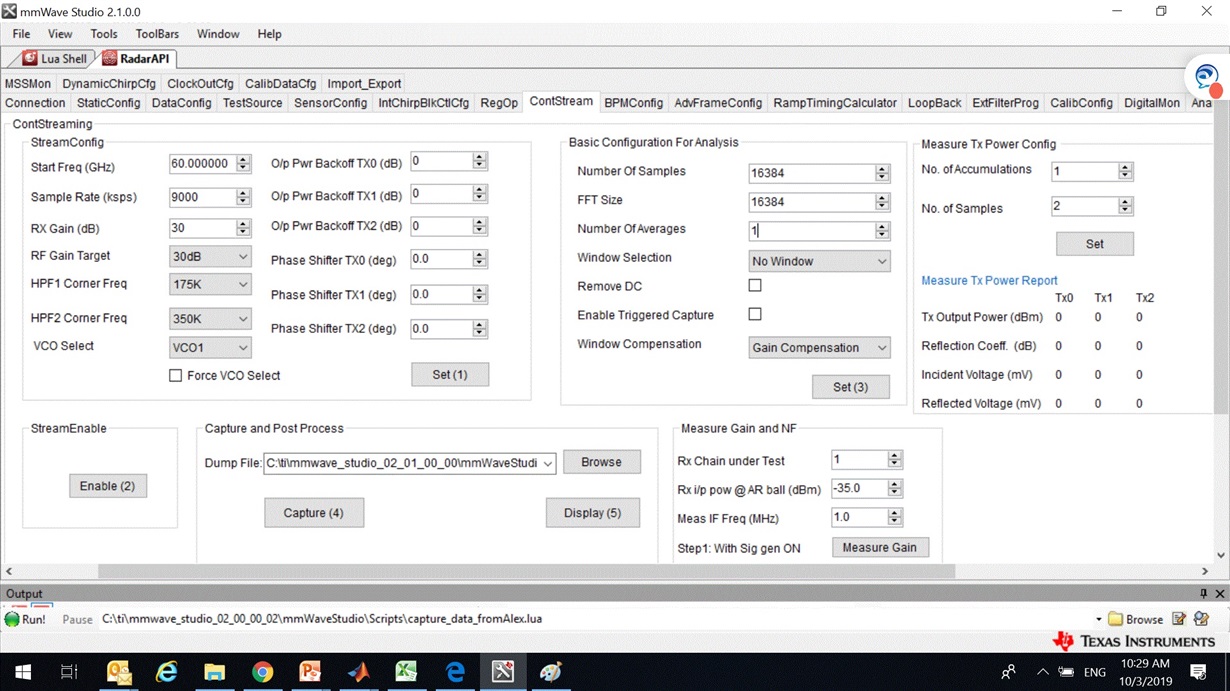Click the FFT Size value field
Viewport: 1230px width, 691px height.
point(811,201)
